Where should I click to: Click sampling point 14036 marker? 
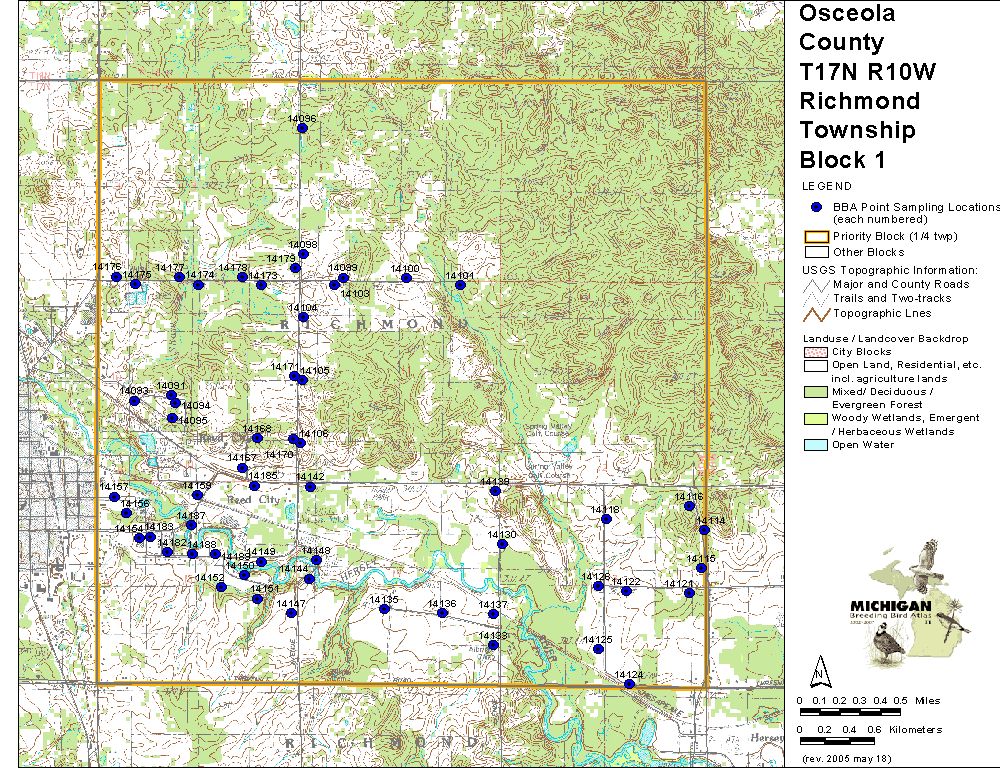tap(302, 128)
